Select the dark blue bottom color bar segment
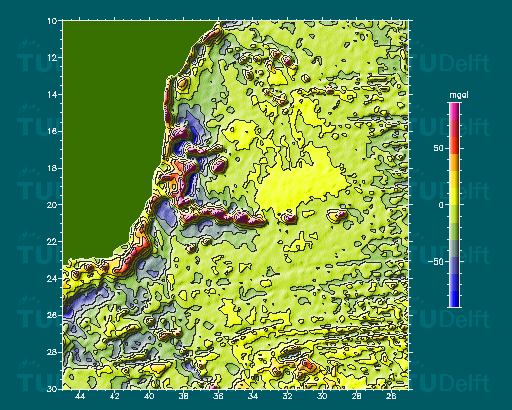Image resolution: width=512 pixels, height=410 pixels. pyautogui.click(x=455, y=299)
